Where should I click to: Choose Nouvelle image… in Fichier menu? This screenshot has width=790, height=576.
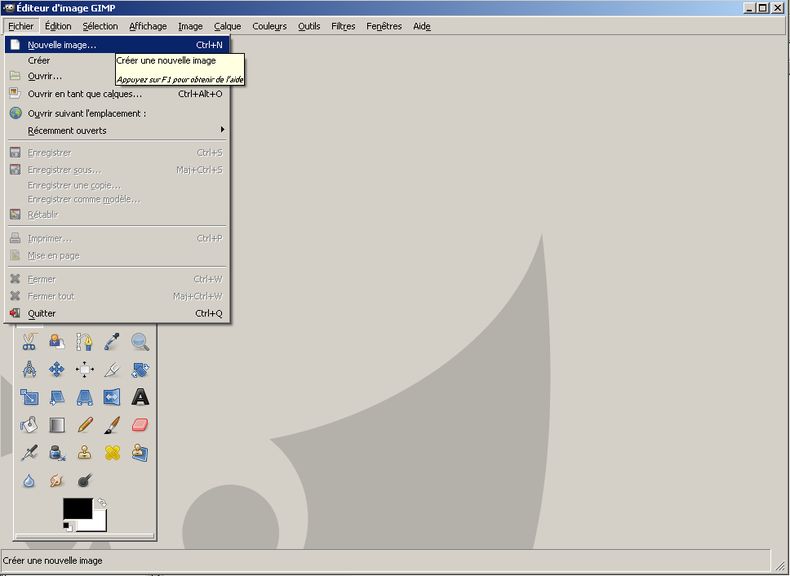coord(117,45)
